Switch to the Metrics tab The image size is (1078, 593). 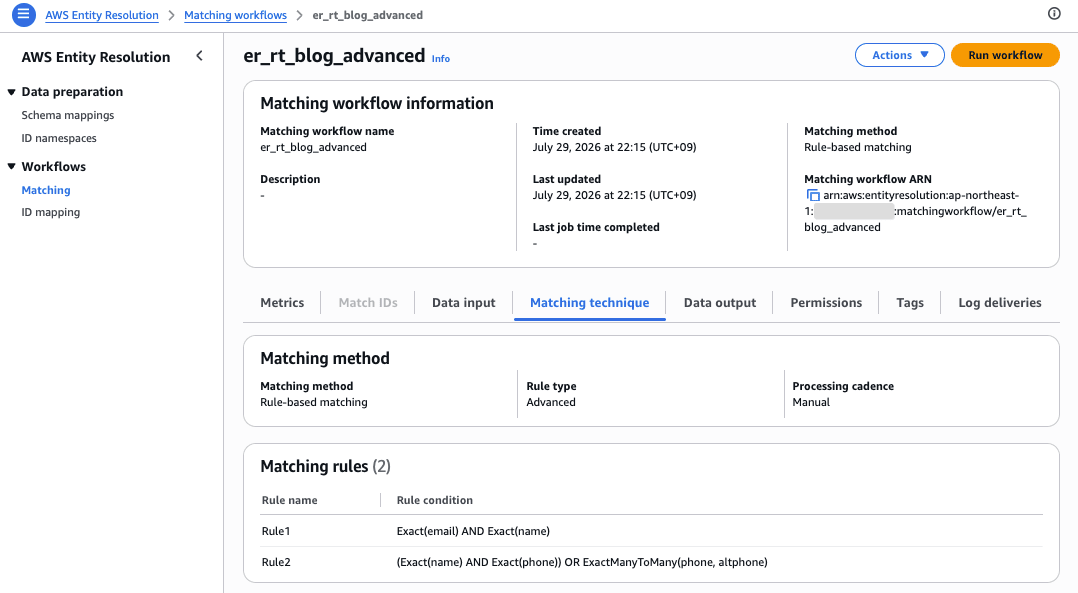coord(282,302)
